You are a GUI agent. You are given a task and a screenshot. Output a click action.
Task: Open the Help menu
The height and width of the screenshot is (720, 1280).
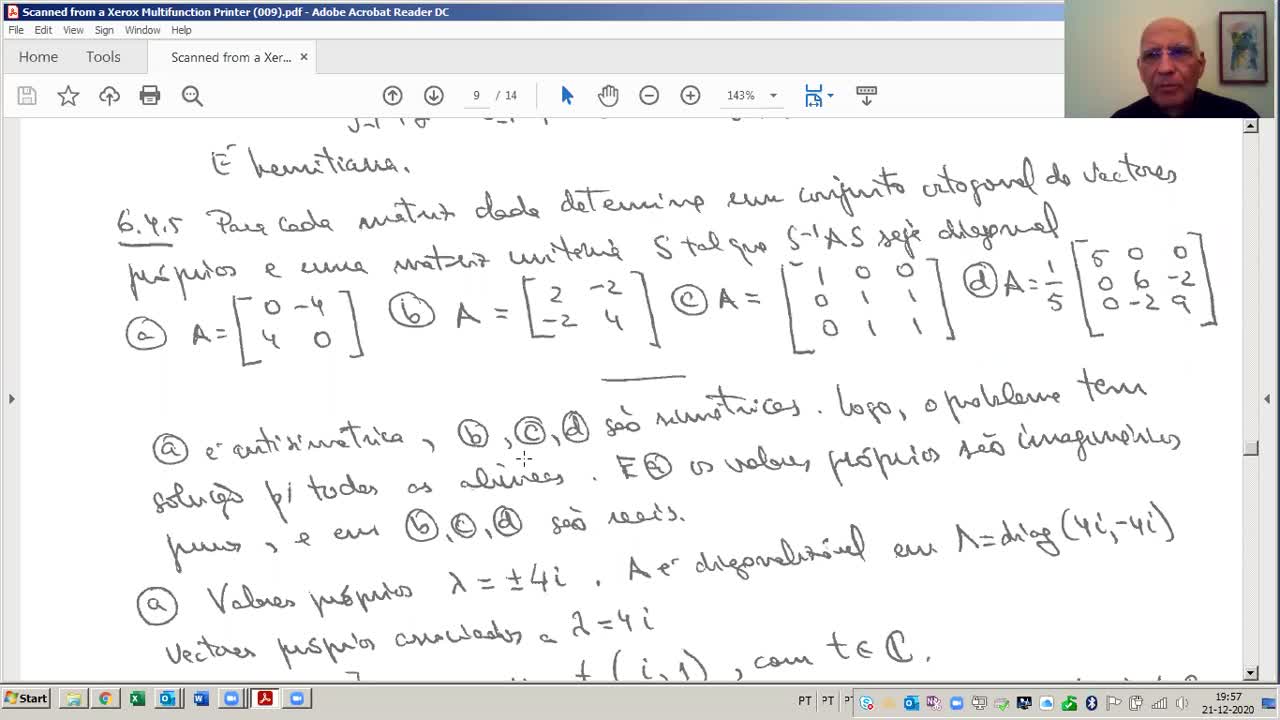[181, 30]
